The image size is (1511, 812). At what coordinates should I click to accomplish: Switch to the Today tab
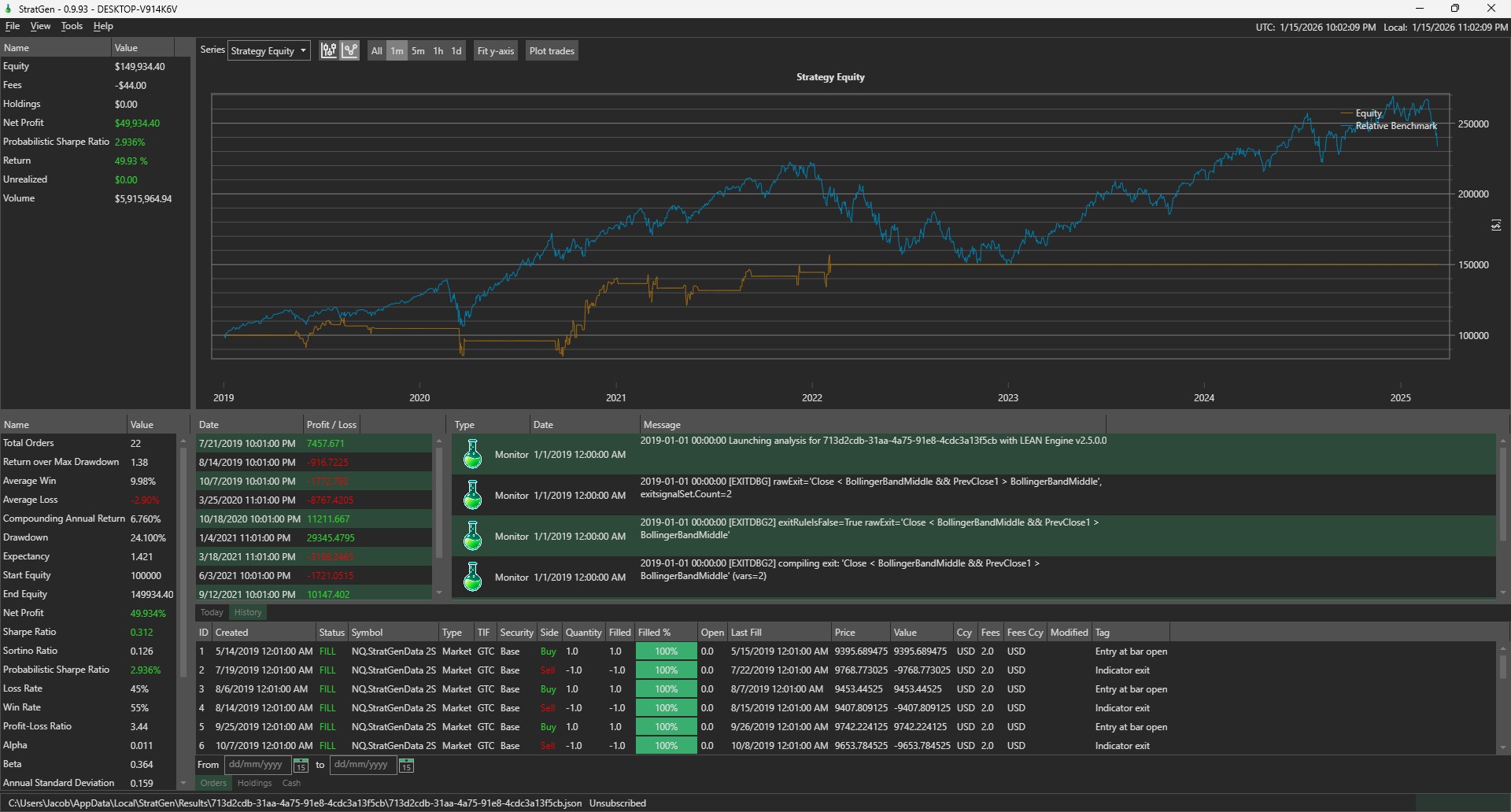tap(212, 613)
